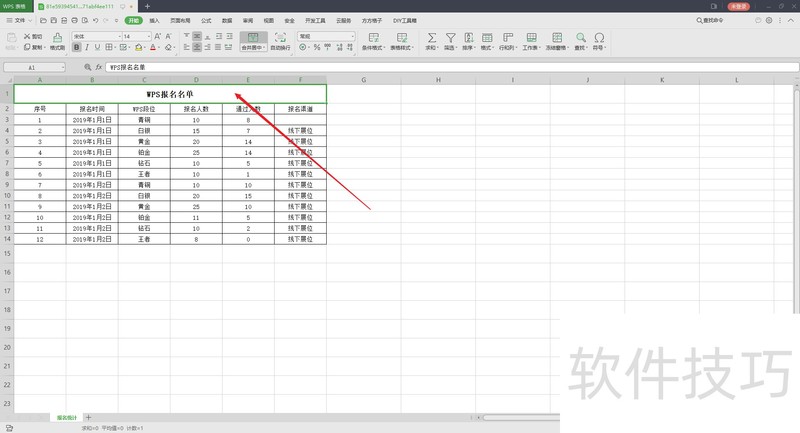Open the font name dropdown
This screenshot has height=433, width=800.
click(x=120, y=37)
